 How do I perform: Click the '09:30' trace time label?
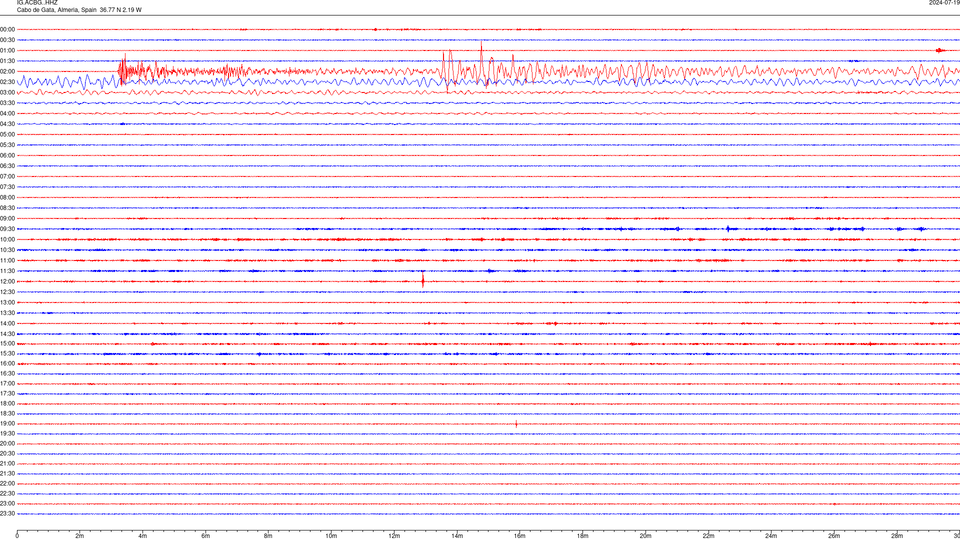[x=7, y=229]
